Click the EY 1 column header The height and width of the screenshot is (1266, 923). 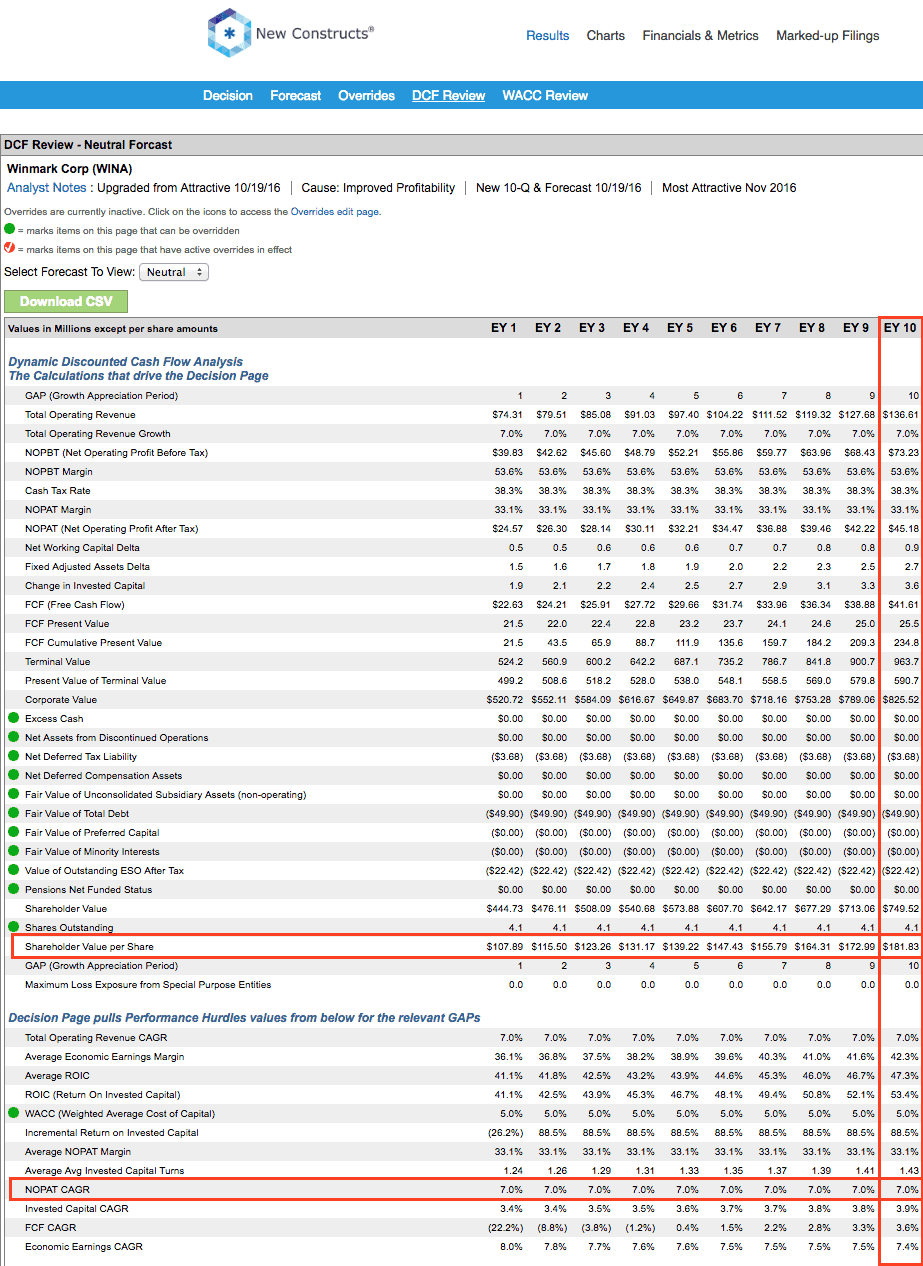[x=504, y=328]
